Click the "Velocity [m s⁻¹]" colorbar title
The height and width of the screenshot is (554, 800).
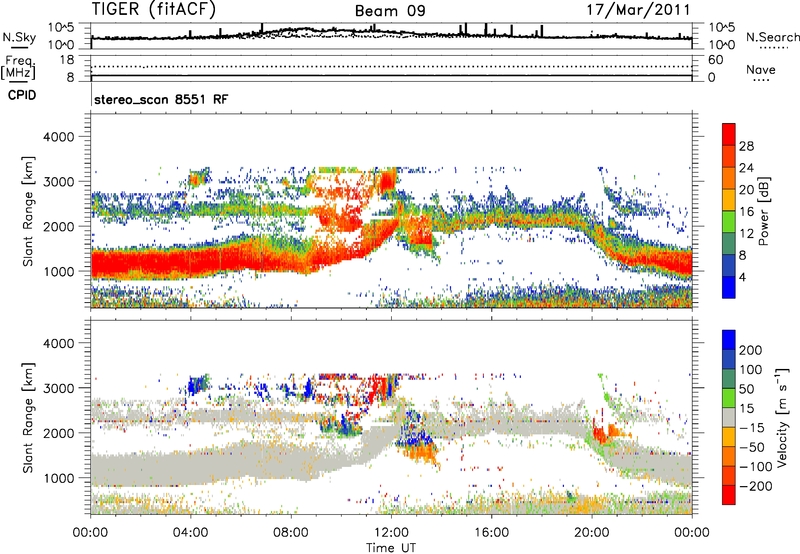coord(782,417)
